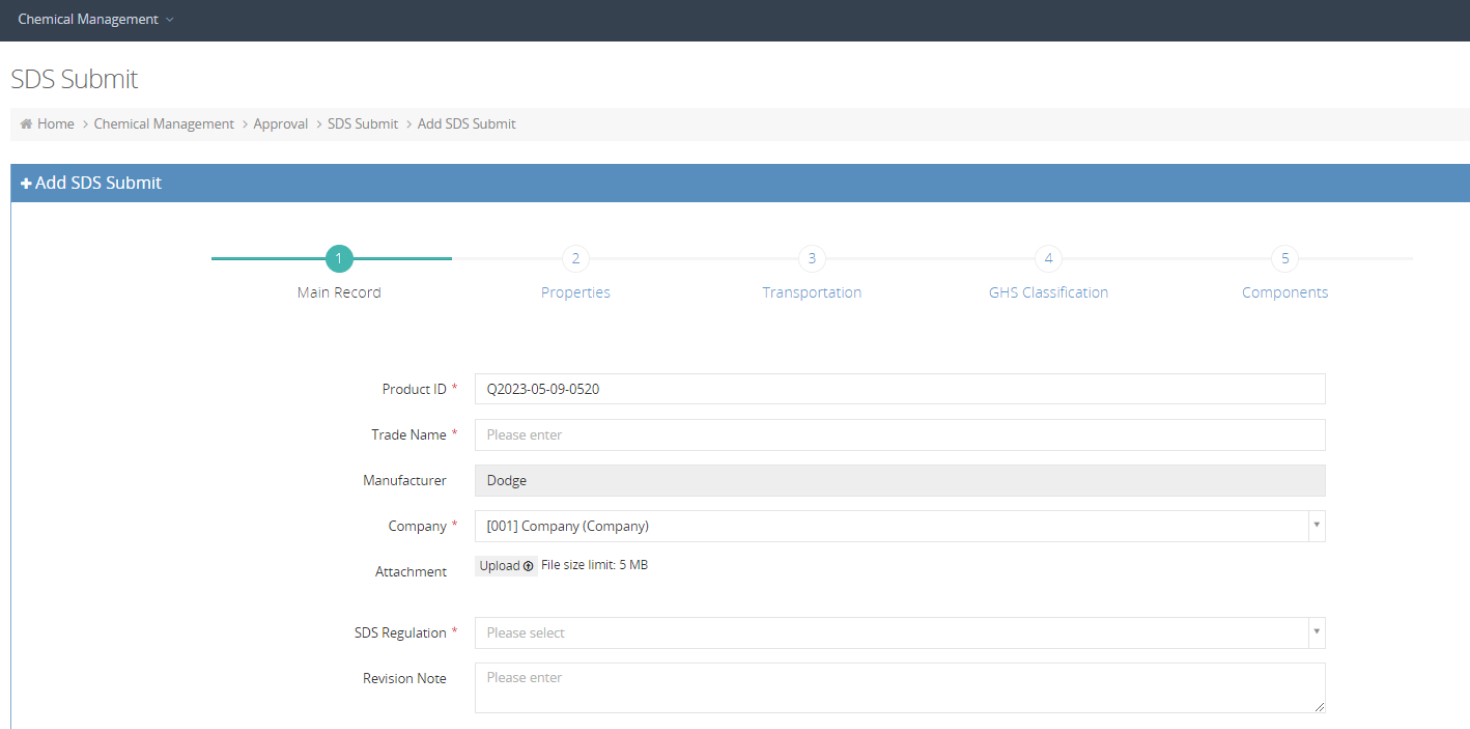This screenshot has height=729, width=1470.
Task: Click the SDS Regulation dropdown arrow
Action: [1317, 633]
